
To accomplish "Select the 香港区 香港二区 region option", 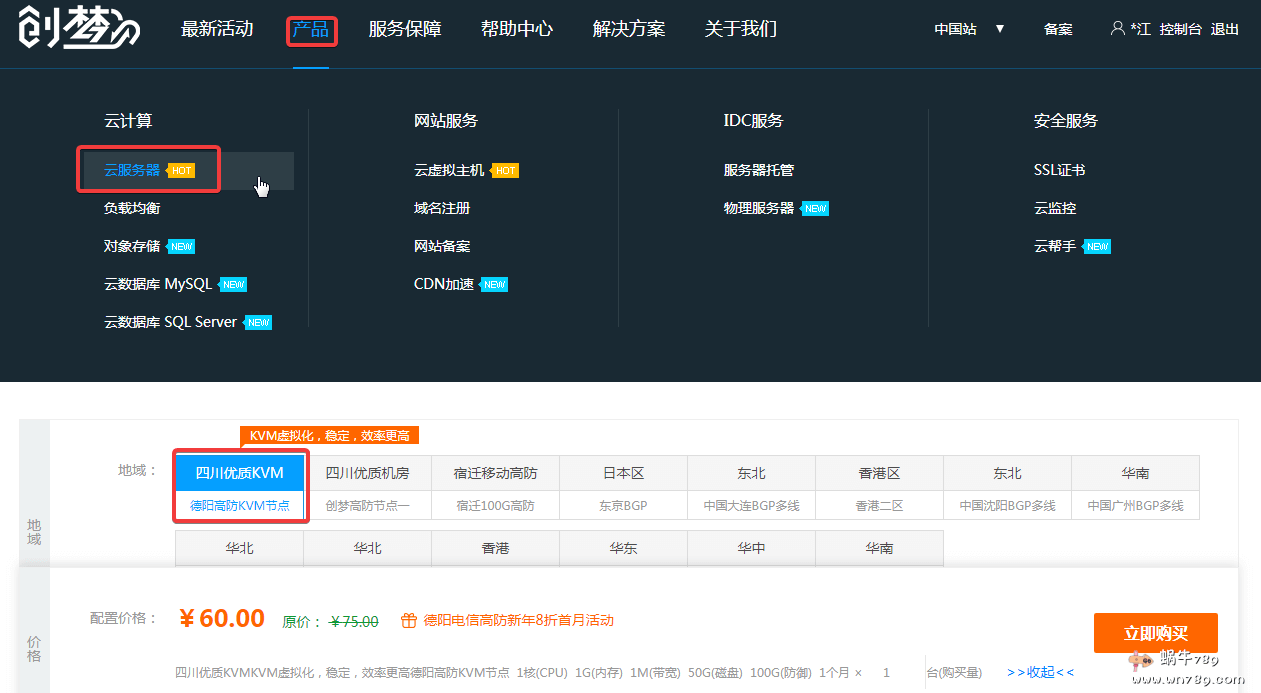I will coord(879,488).
